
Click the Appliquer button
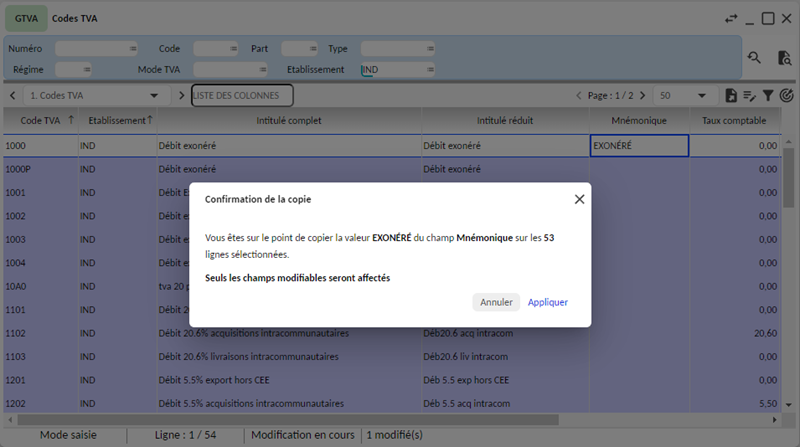pyautogui.click(x=548, y=302)
